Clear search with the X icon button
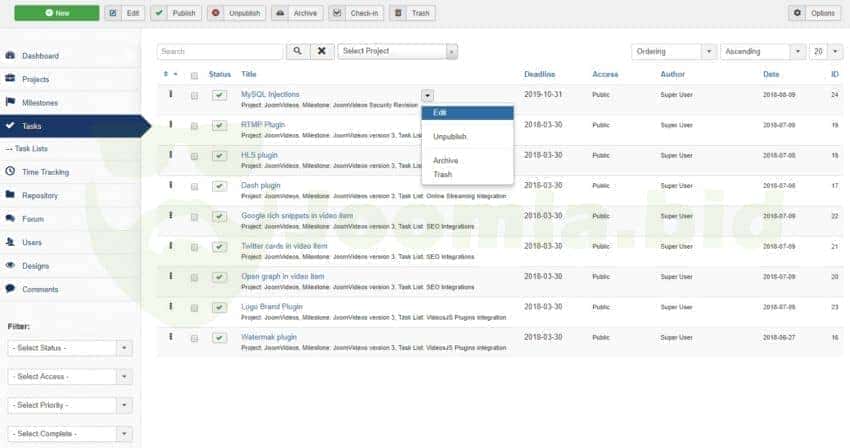850x448 pixels. [x=321, y=51]
